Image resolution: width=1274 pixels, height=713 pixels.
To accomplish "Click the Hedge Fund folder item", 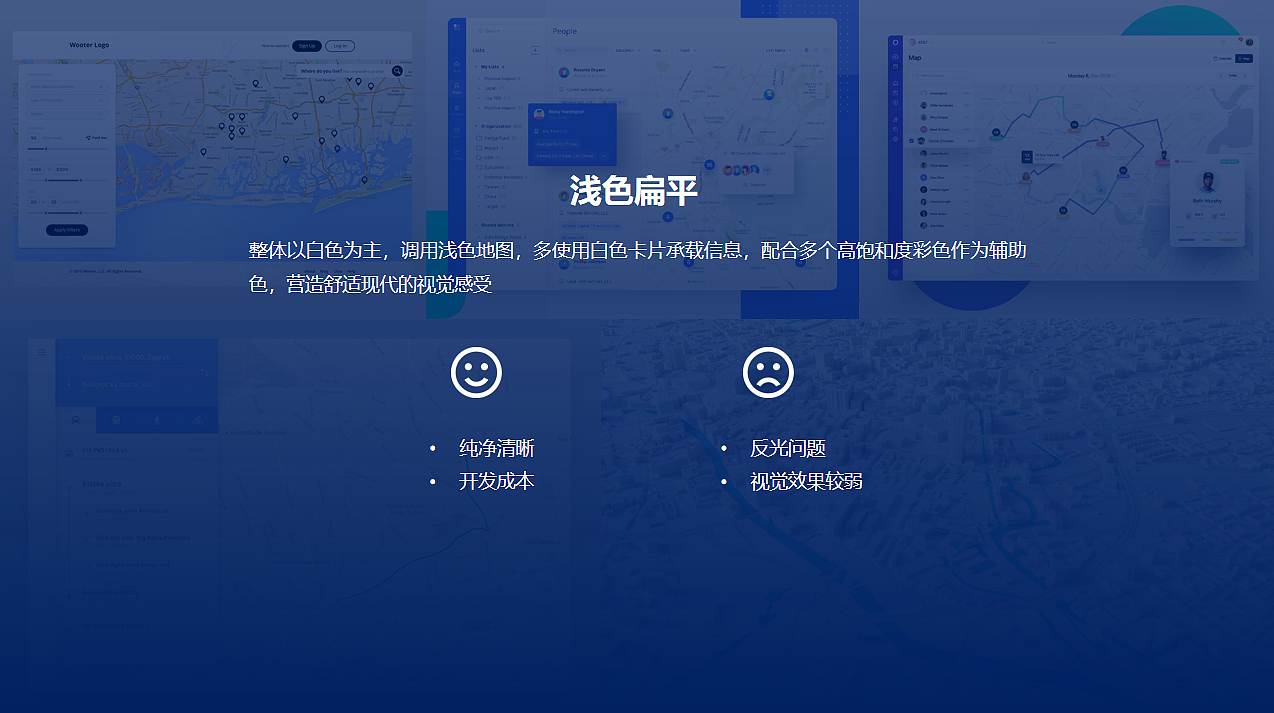I will [496, 138].
